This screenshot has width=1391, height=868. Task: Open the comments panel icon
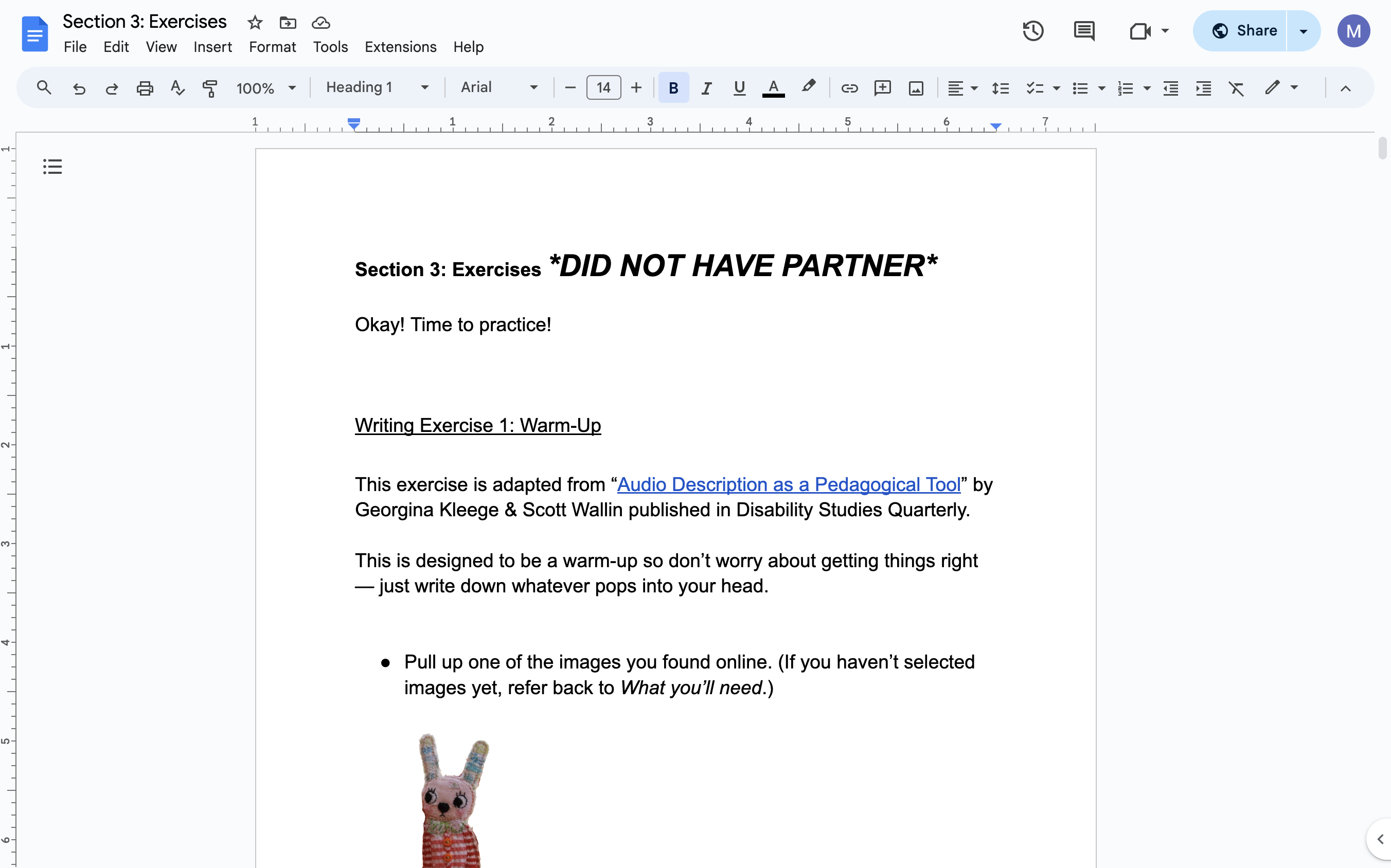point(1084,31)
